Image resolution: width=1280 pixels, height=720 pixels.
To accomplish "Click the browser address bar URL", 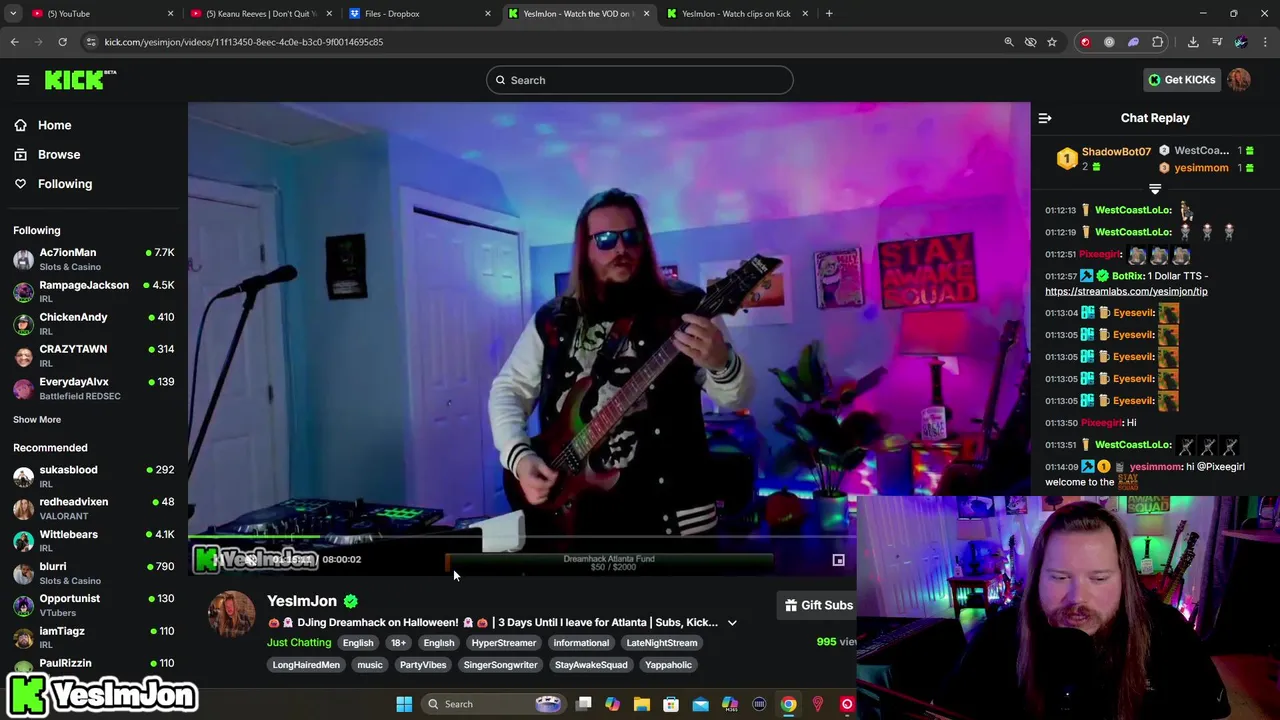I will pyautogui.click(x=244, y=42).
